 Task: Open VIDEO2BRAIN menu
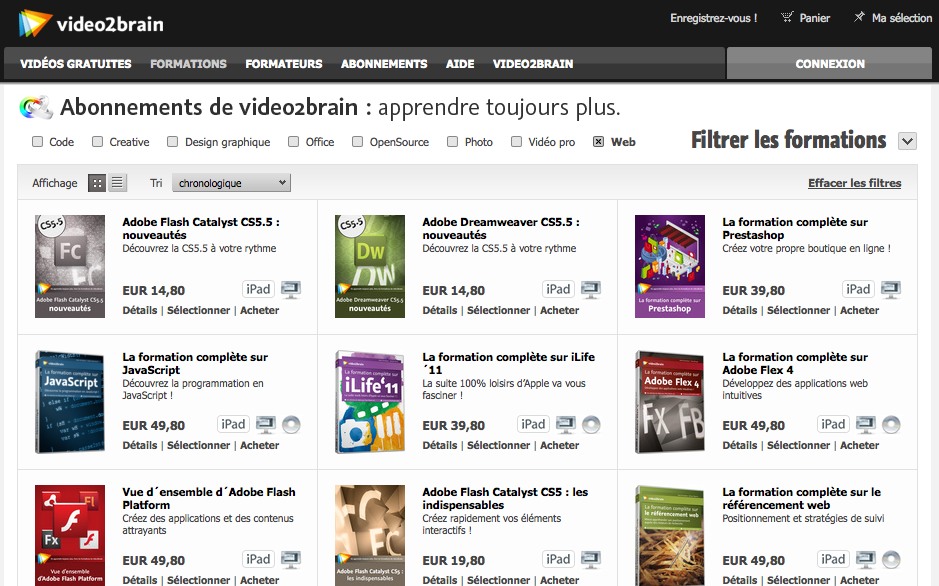(x=533, y=64)
